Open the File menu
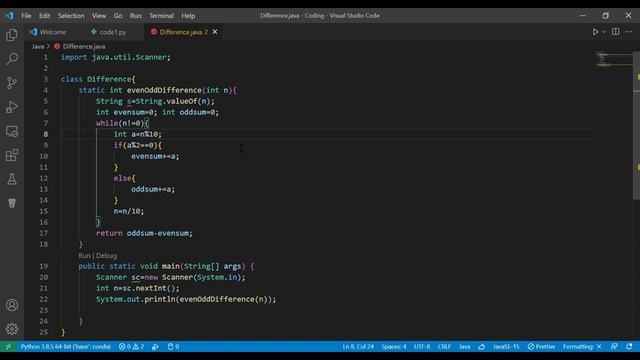The width and height of the screenshot is (640, 360). [26, 16]
